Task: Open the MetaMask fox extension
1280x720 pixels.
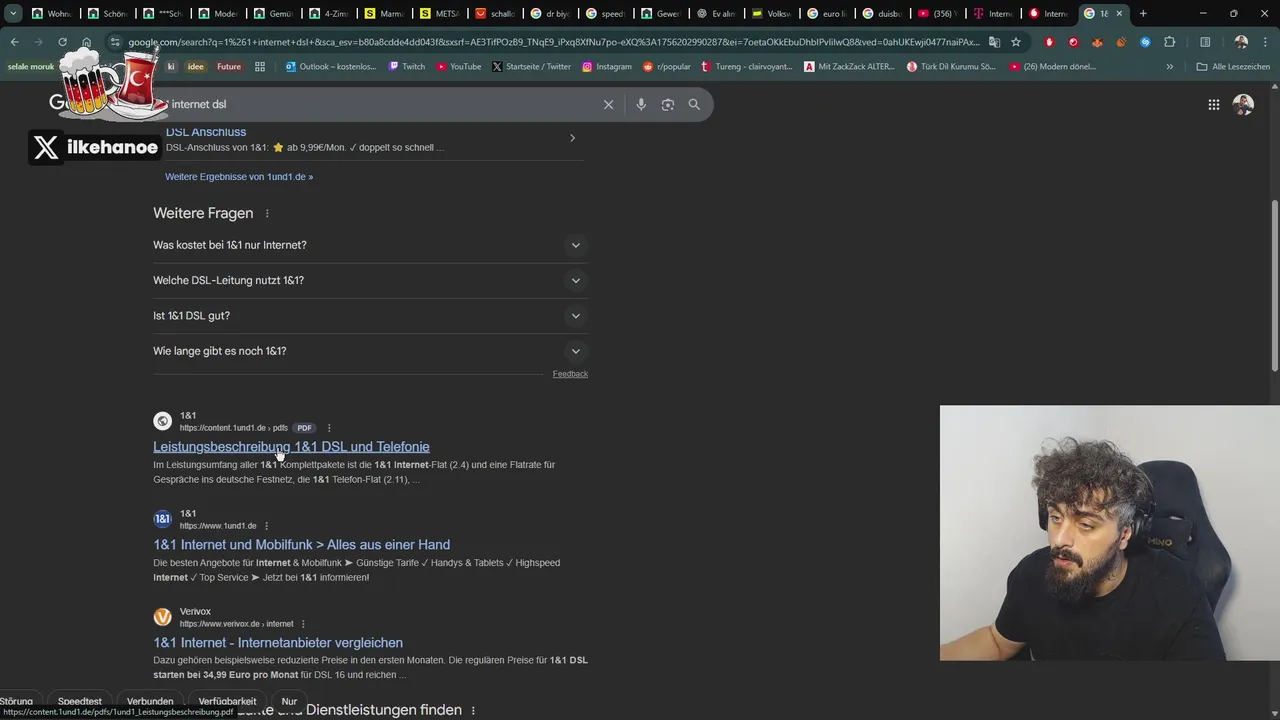Action: coord(1097,42)
